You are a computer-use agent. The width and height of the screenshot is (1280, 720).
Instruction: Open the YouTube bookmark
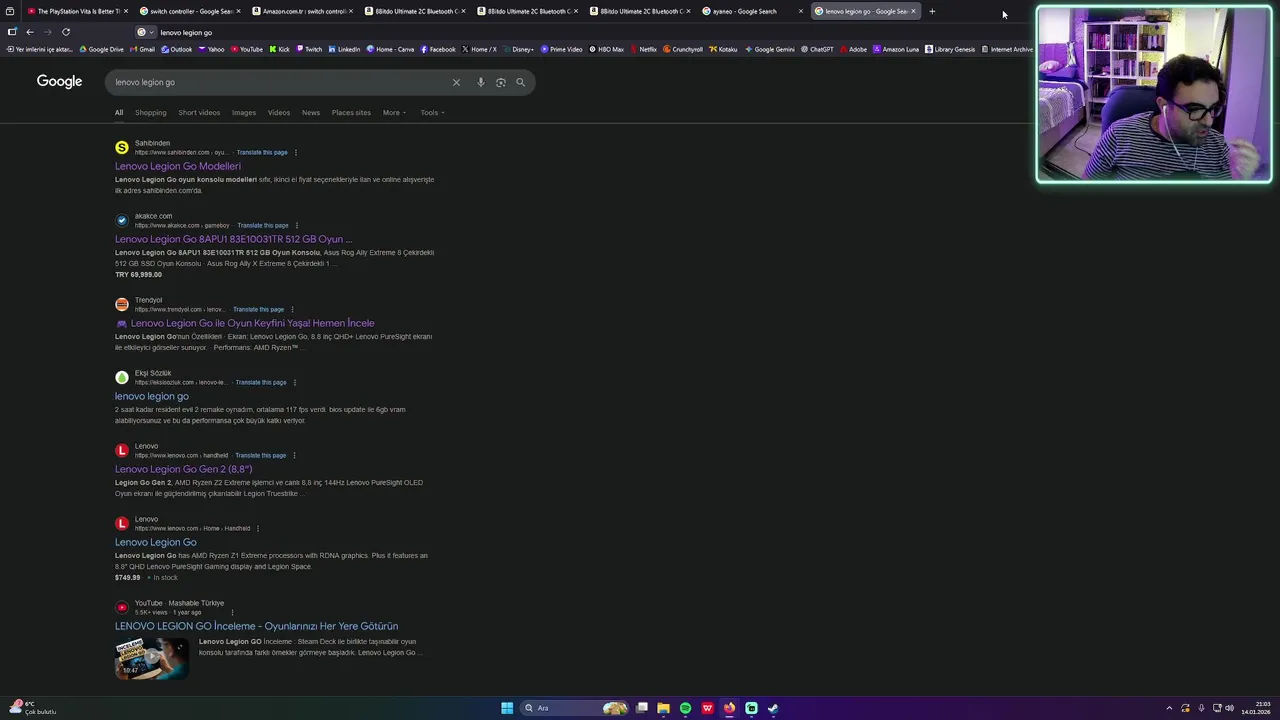pyautogui.click(x=247, y=49)
